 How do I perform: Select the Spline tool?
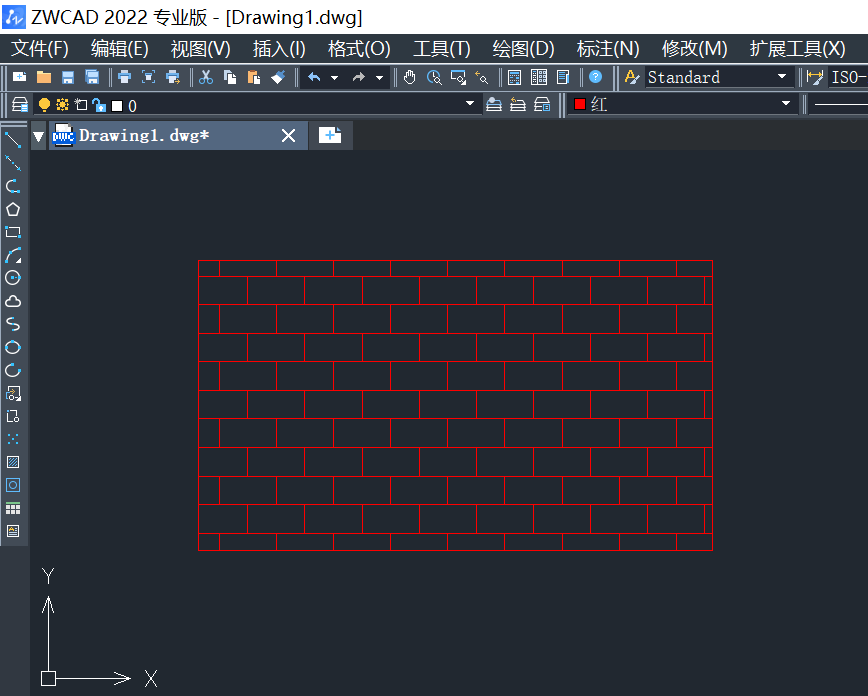coord(13,324)
